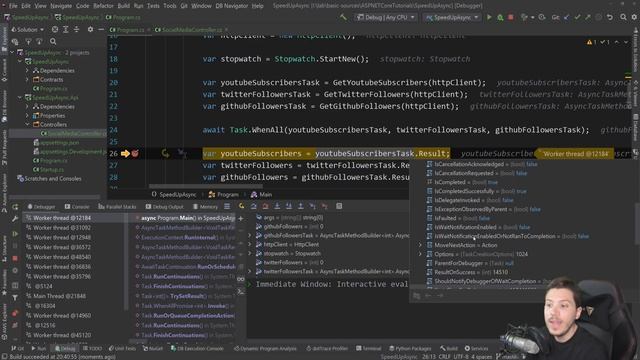The width and height of the screenshot is (640, 360).
Task: Click the Build hammer icon
Action: coord(343,17)
